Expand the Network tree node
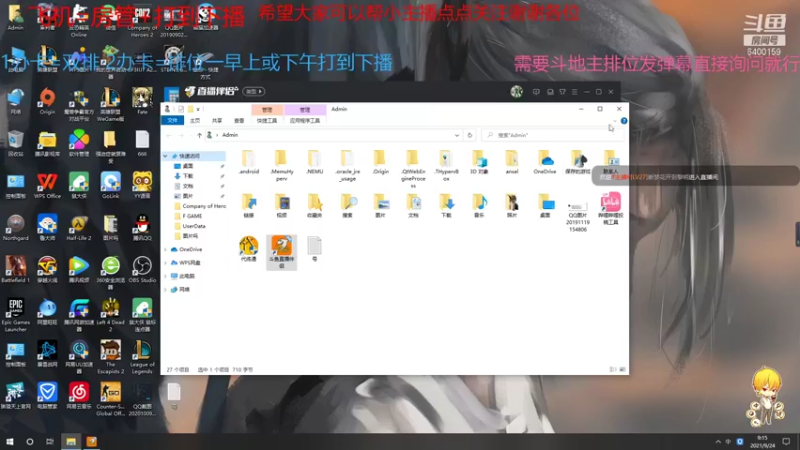The image size is (800, 450). pos(165,289)
